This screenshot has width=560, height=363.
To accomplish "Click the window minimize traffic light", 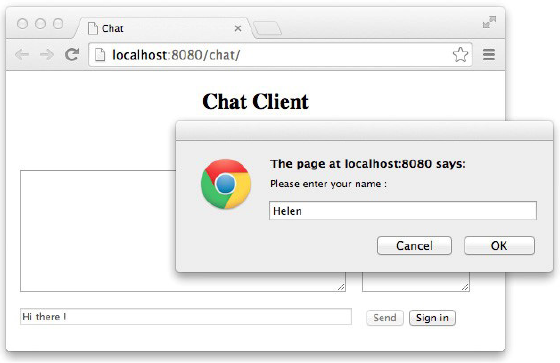I will pyautogui.click(x=40, y=24).
